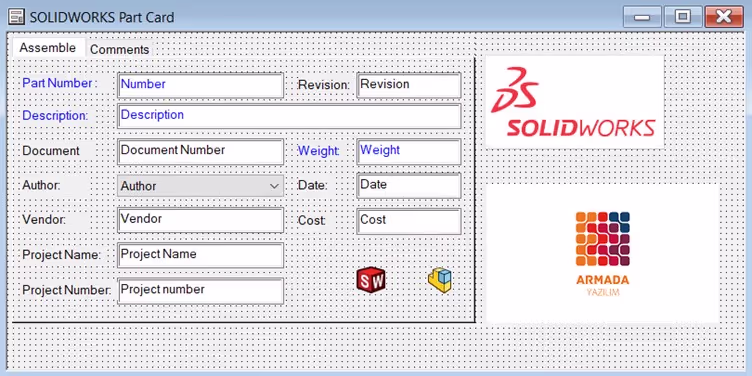Viewport: 752px width, 376px height.
Task: Open the Author dropdown list
Action: [x=200, y=186]
